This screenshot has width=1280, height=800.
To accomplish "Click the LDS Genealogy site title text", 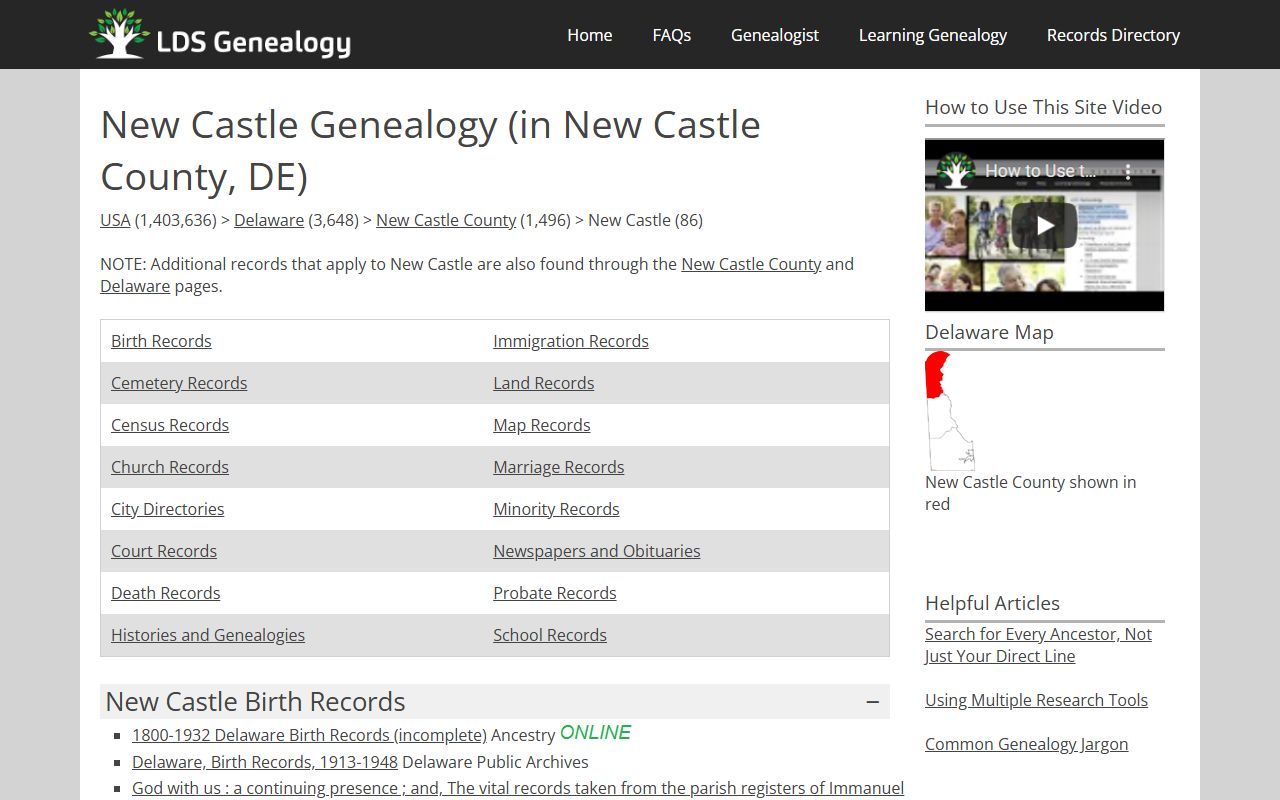I will point(254,42).
